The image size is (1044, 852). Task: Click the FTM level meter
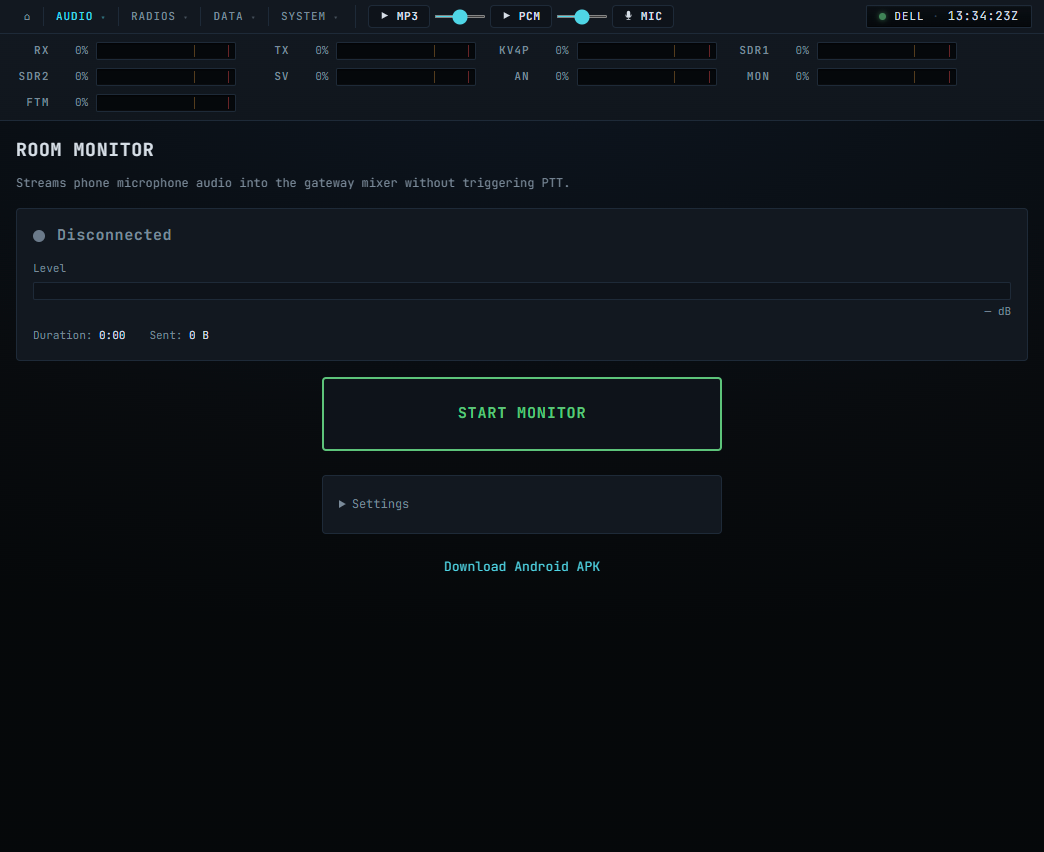point(166,103)
